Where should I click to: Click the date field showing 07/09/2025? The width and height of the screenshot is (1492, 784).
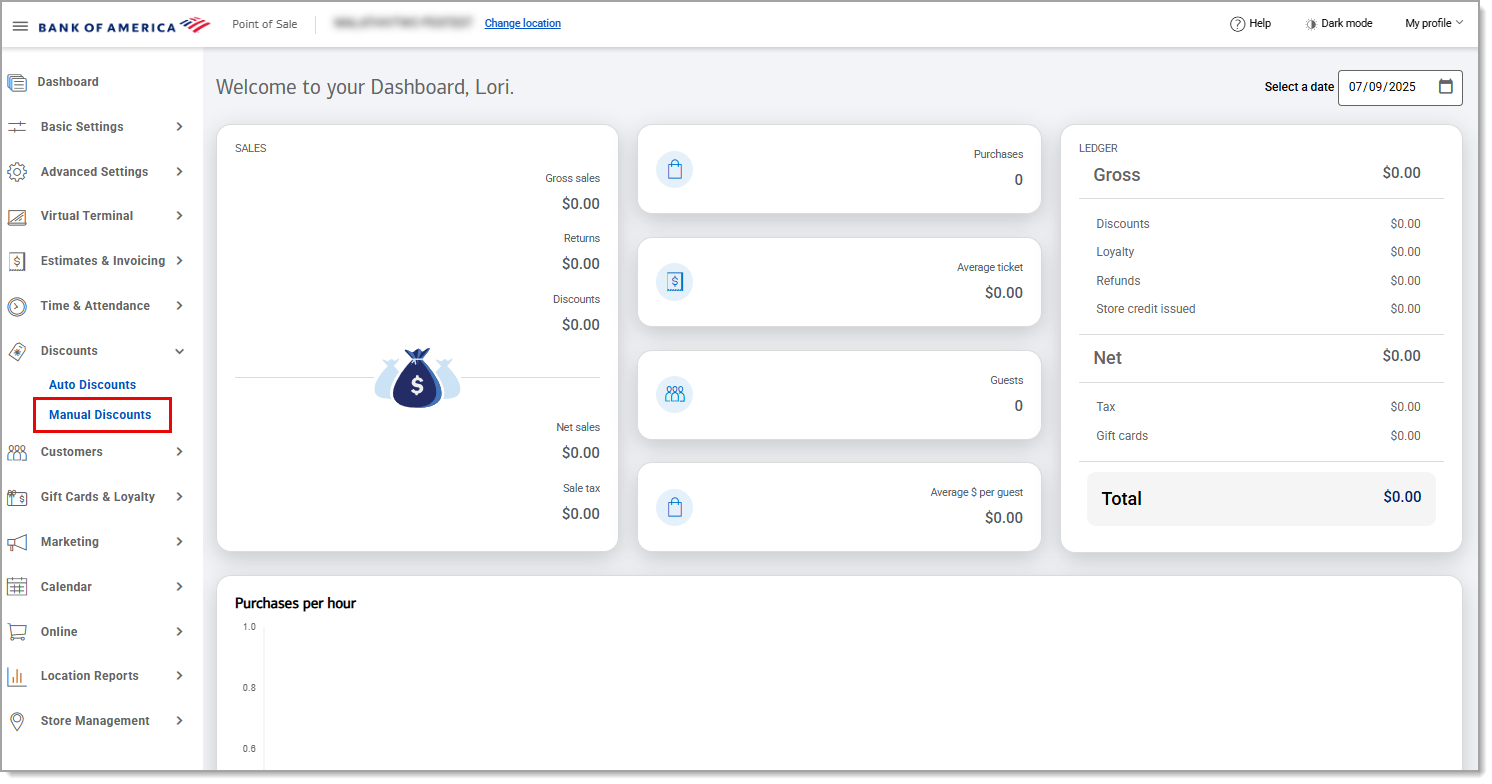1400,88
